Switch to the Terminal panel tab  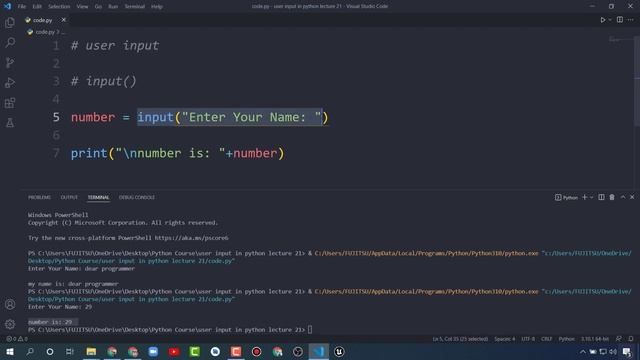pyautogui.click(x=98, y=198)
